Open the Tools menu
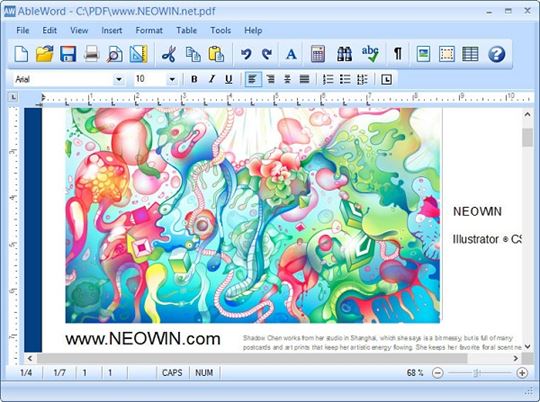Screen dimensions: 540x402 click(x=220, y=30)
